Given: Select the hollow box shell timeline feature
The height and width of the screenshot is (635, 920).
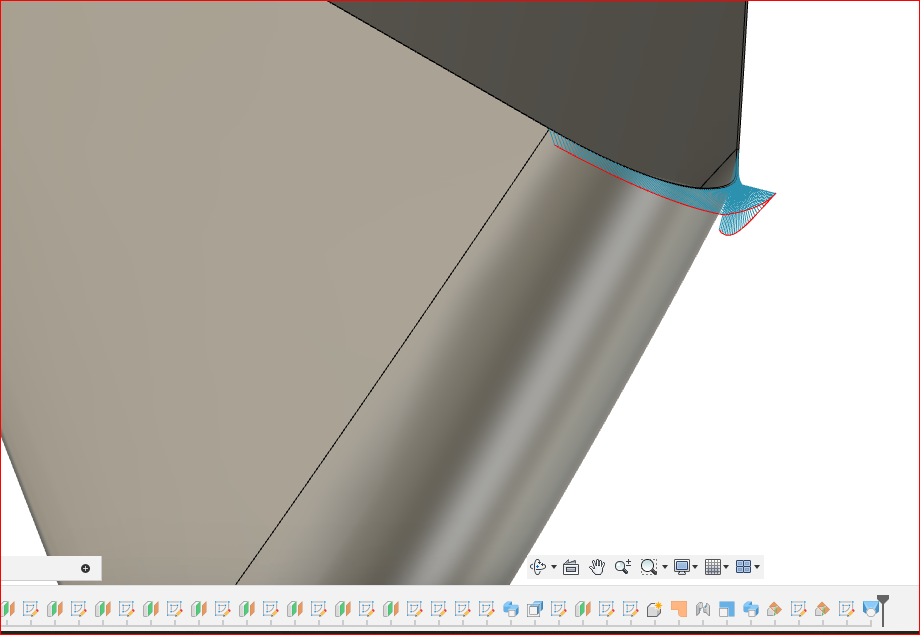Looking at the screenshot, I should tap(535, 609).
